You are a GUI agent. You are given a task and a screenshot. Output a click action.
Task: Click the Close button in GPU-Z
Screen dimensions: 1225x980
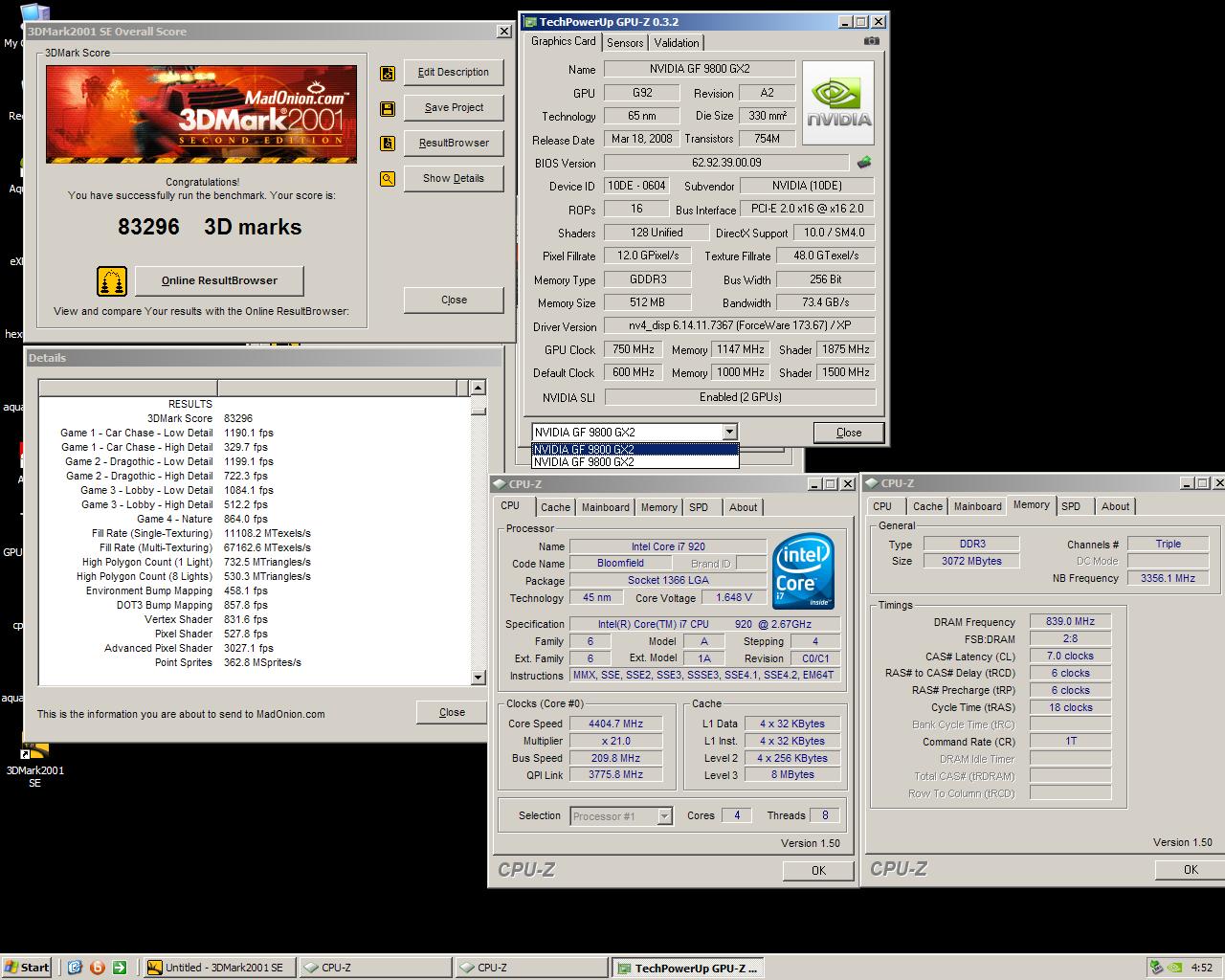point(849,433)
